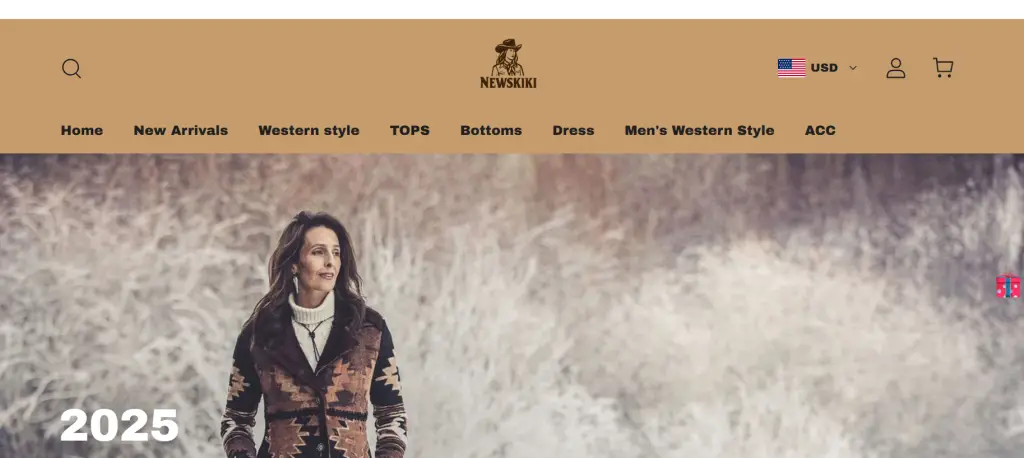Screen dimensions: 1024x458
Task: Open the USD currency selector
Action: 817,68
